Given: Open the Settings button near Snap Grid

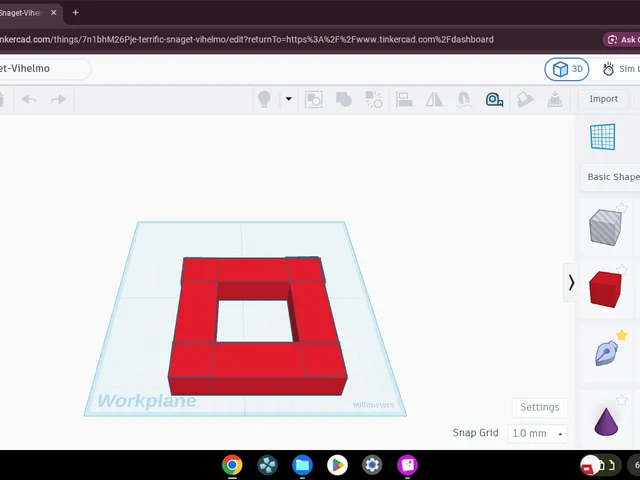Looking at the screenshot, I should [540, 407].
